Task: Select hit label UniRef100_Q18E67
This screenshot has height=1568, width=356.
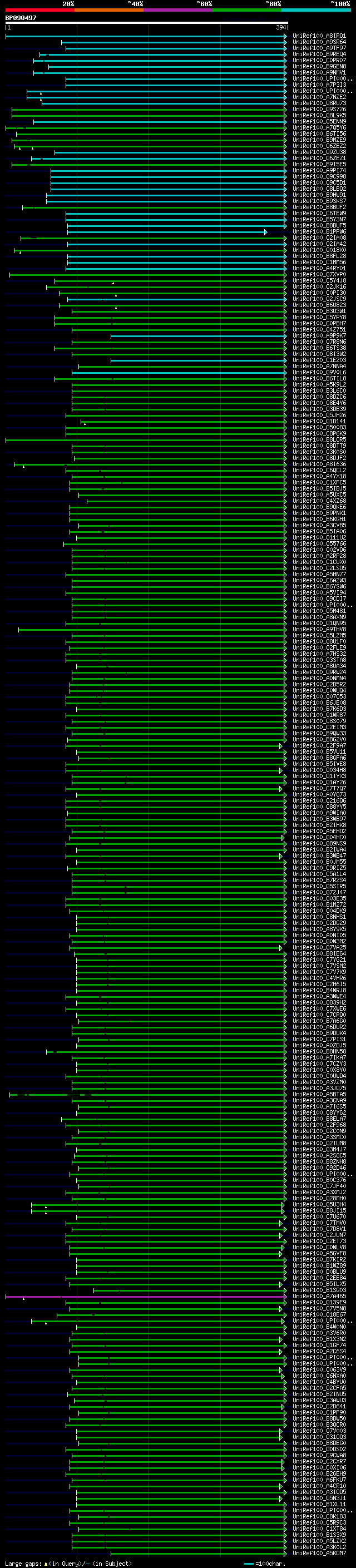Action: click(319, 1315)
